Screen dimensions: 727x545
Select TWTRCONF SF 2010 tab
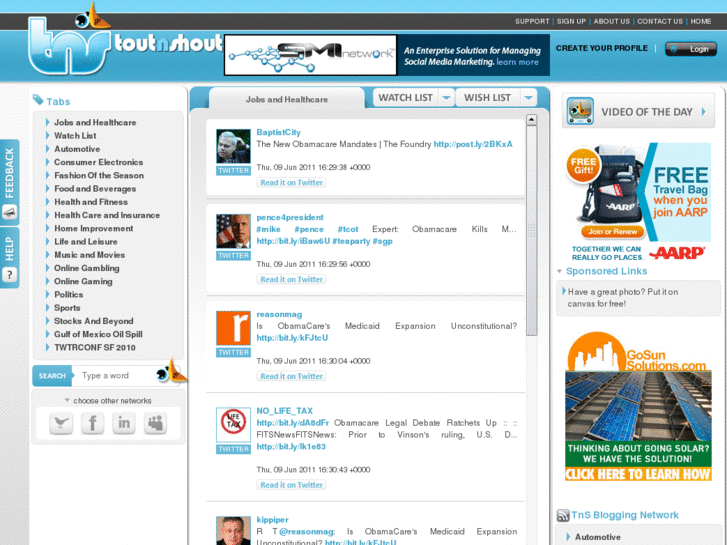(95, 347)
